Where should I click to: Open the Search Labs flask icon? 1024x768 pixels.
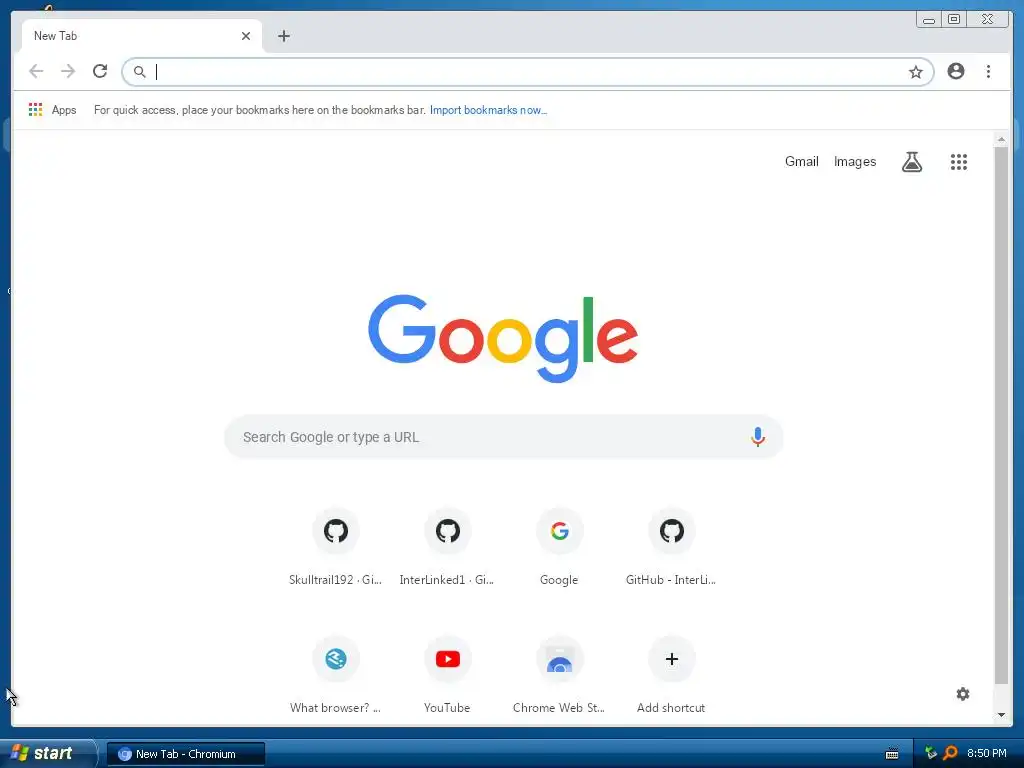pos(912,161)
